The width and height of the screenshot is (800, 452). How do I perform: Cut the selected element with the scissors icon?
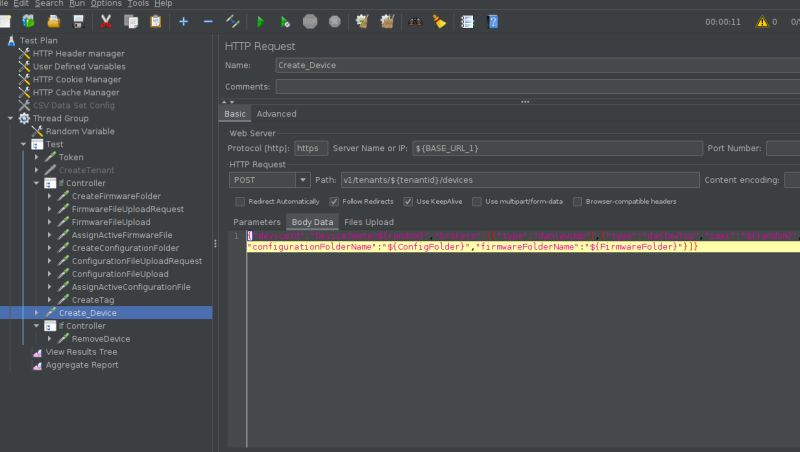[106, 21]
